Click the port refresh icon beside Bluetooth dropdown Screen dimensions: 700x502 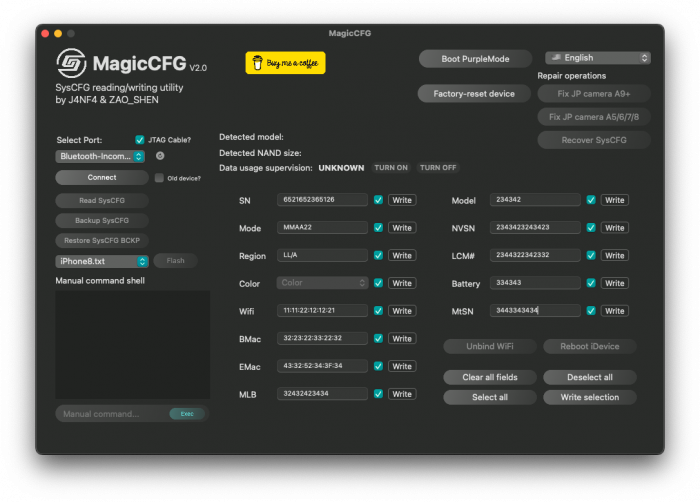pos(160,156)
